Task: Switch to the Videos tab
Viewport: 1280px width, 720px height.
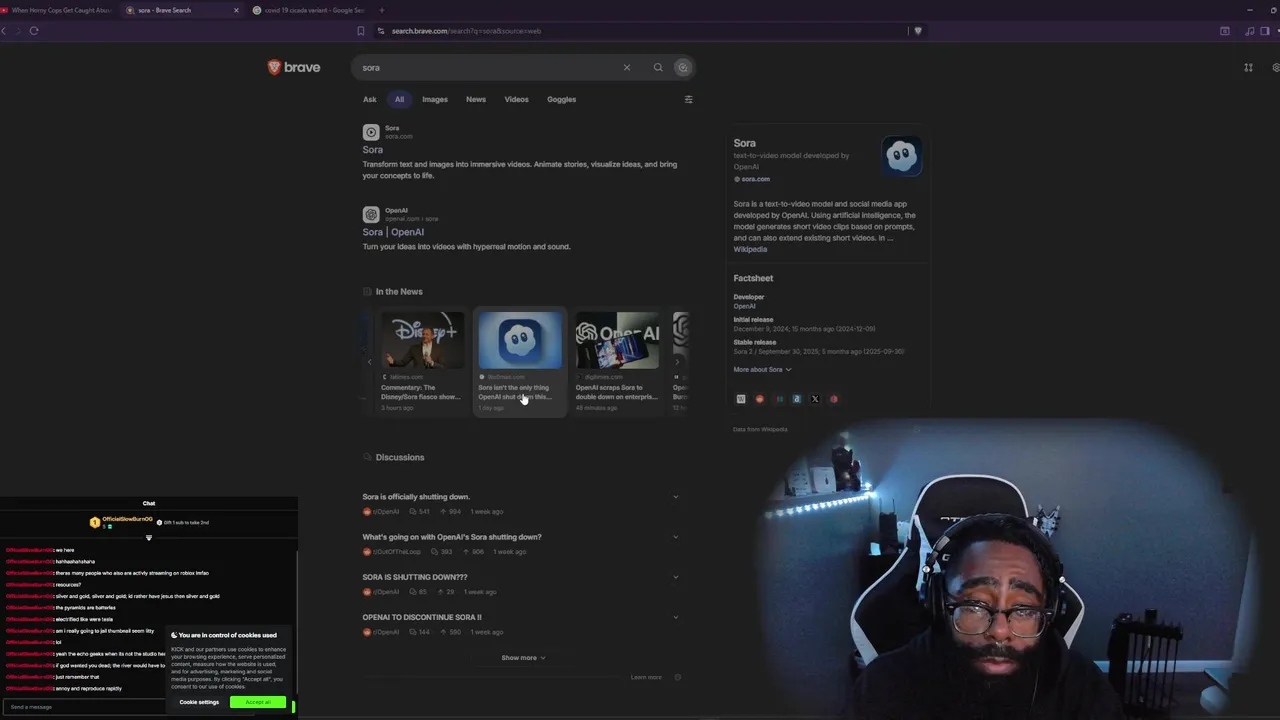Action: pyautogui.click(x=516, y=99)
